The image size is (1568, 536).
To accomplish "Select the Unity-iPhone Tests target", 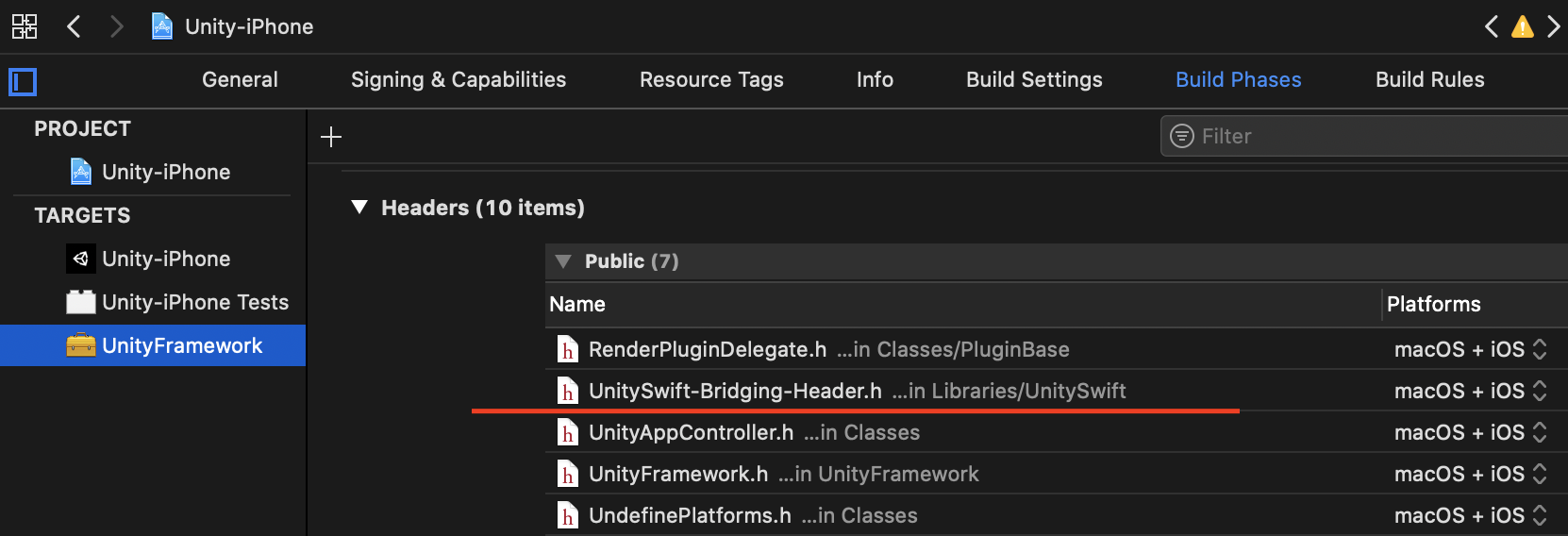I will (151, 302).
